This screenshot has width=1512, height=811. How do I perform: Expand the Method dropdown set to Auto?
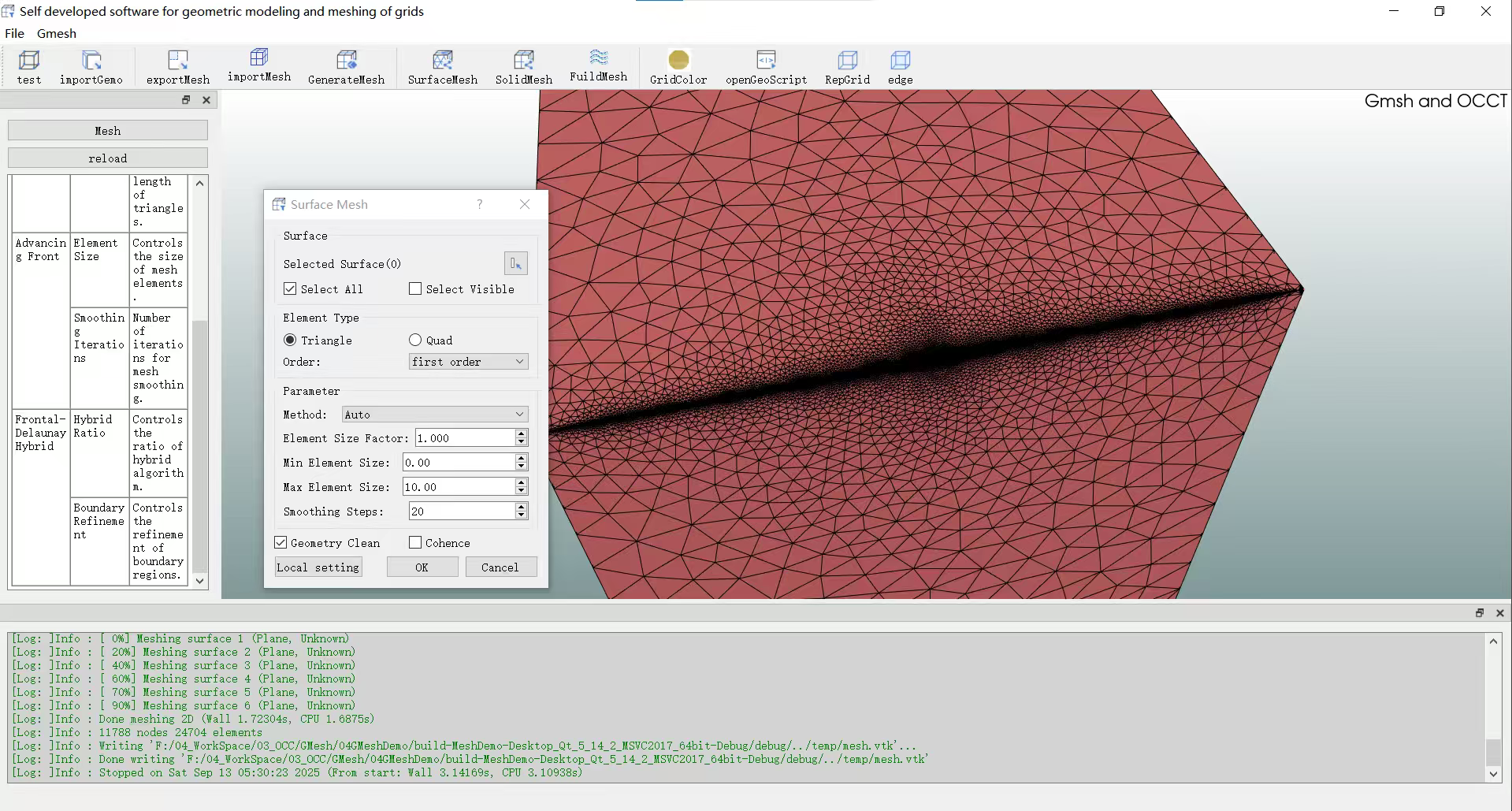pyautogui.click(x=434, y=415)
